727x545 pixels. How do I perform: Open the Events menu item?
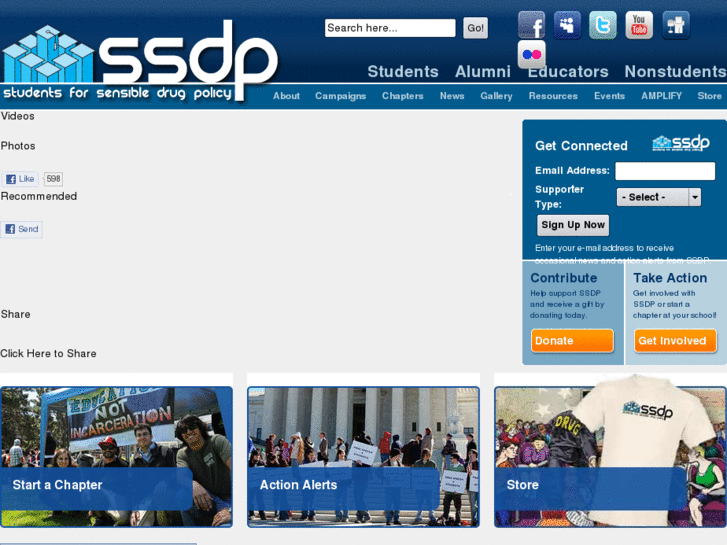(x=609, y=96)
